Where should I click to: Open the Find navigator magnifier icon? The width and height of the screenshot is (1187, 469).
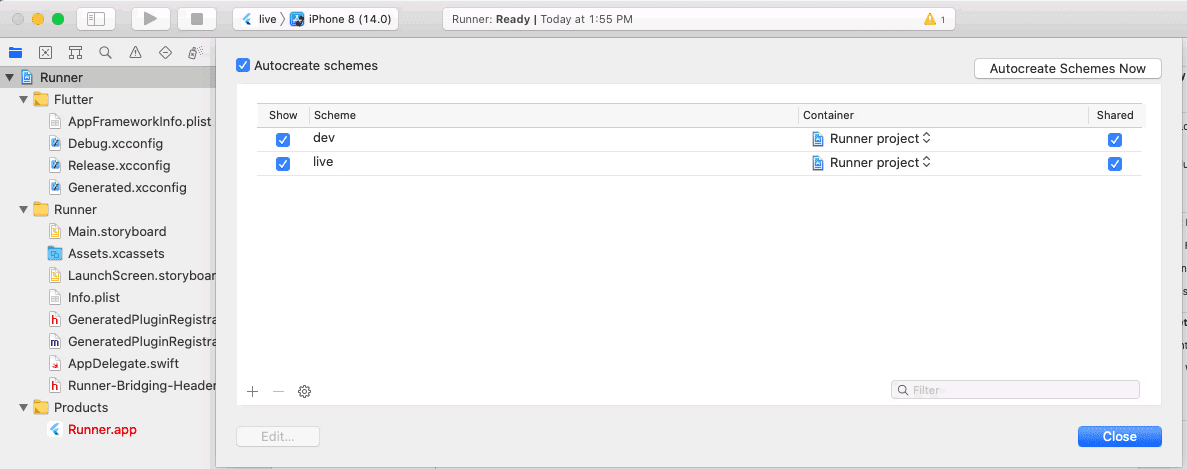105,52
